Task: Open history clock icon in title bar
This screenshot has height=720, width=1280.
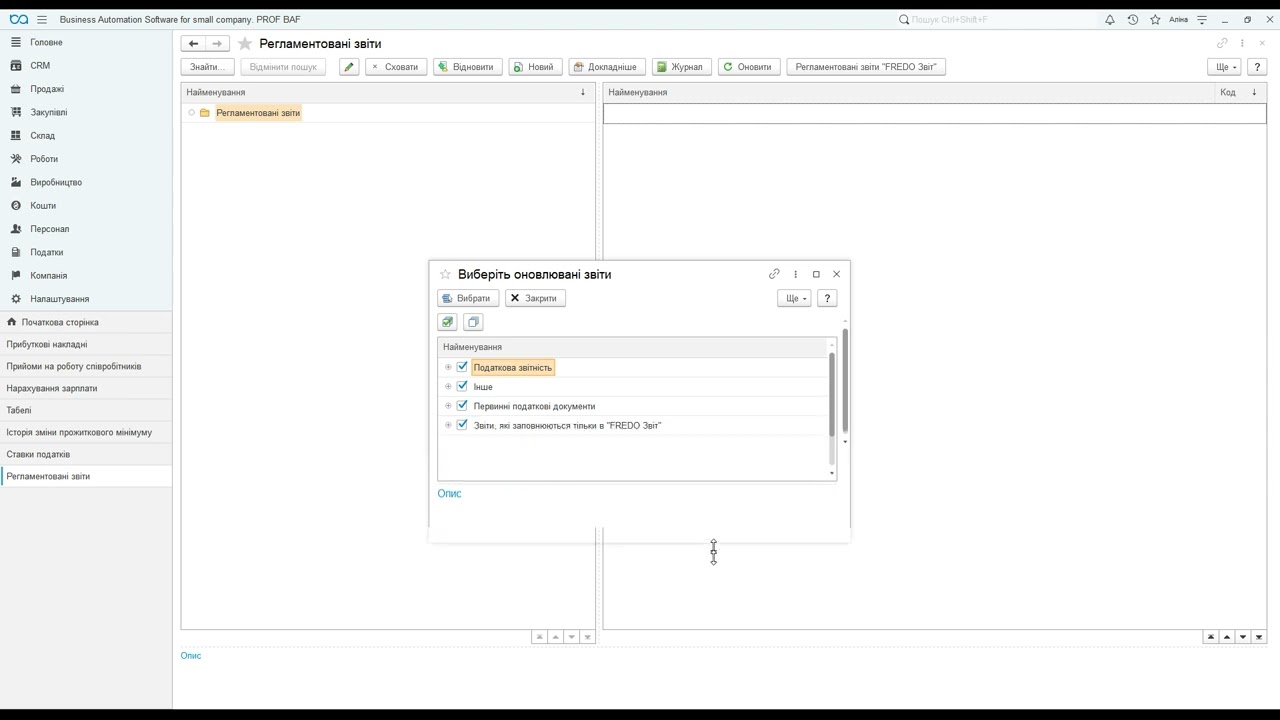Action: [x=1133, y=19]
